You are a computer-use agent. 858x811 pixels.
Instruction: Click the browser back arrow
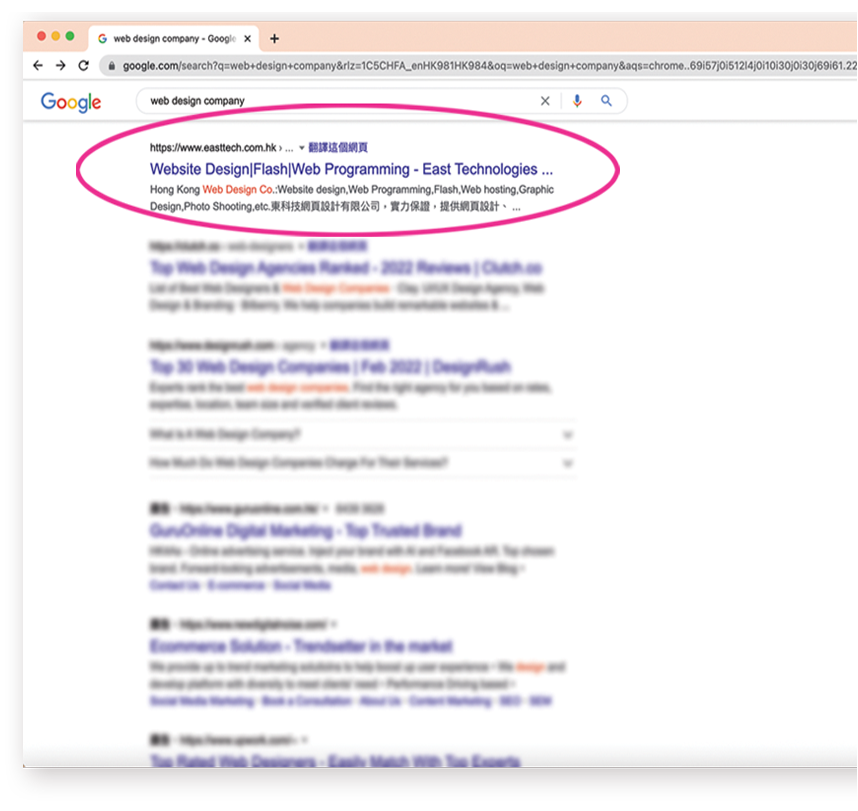(x=38, y=66)
